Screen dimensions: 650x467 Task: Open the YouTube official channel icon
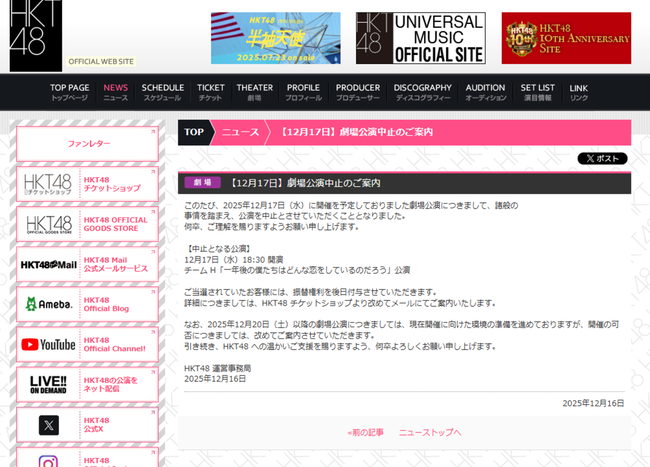(x=49, y=345)
